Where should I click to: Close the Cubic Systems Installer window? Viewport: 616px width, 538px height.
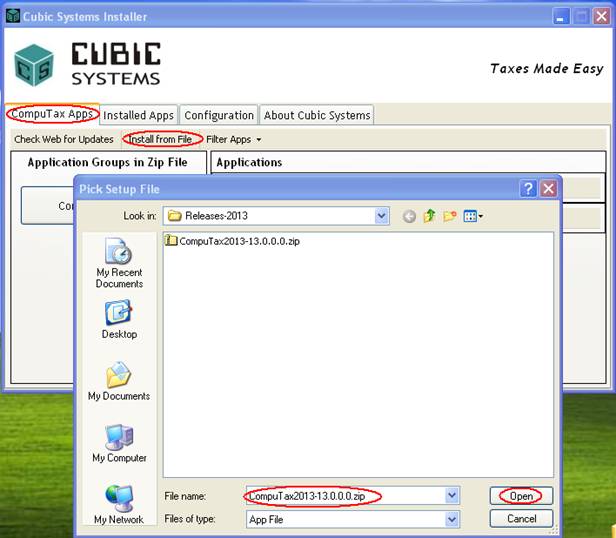(601, 17)
